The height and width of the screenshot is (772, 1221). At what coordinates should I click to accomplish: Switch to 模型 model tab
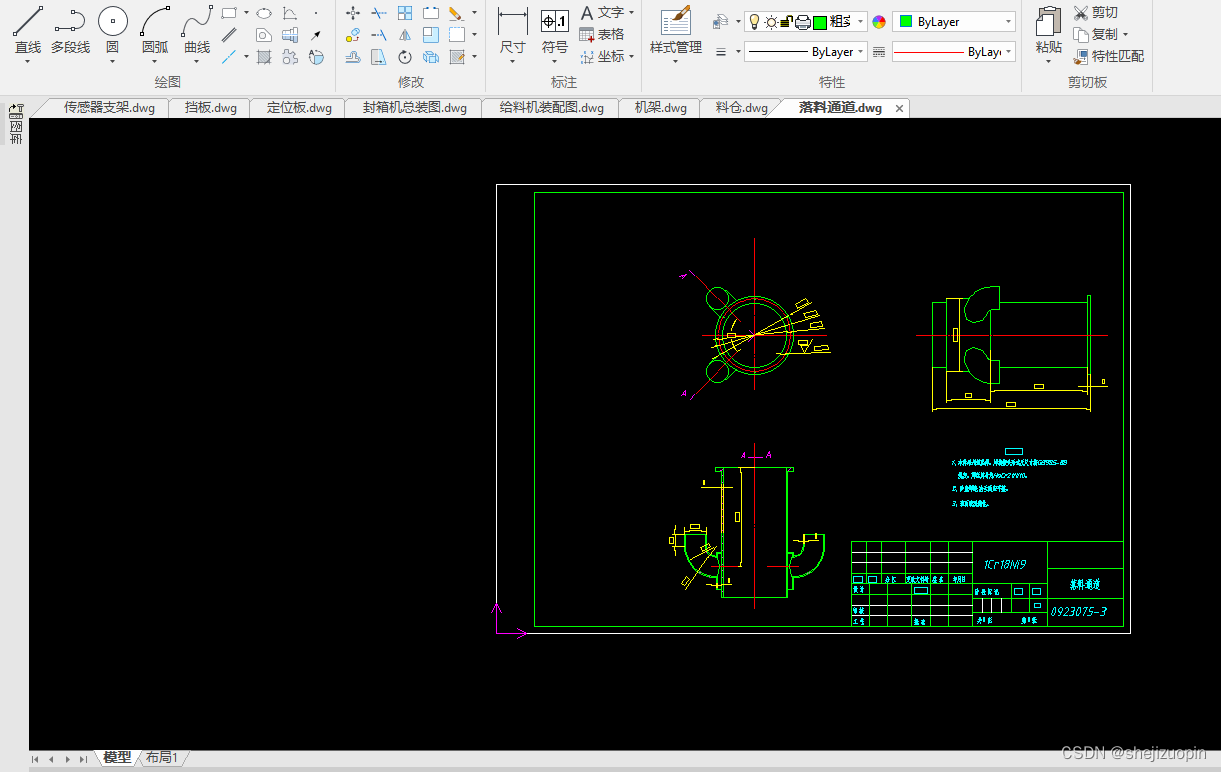(117, 758)
